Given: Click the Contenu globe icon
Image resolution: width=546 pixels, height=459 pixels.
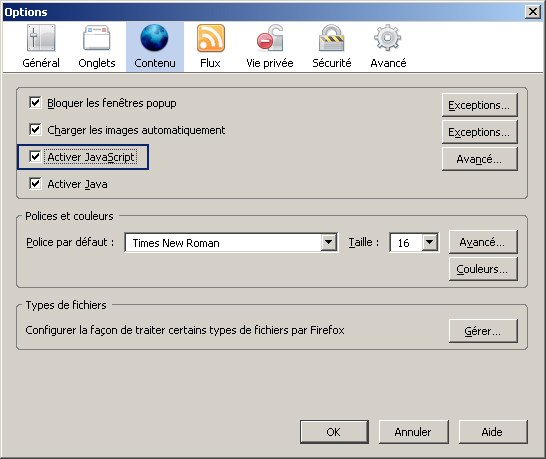Looking at the screenshot, I should pyautogui.click(x=154, y=38).
